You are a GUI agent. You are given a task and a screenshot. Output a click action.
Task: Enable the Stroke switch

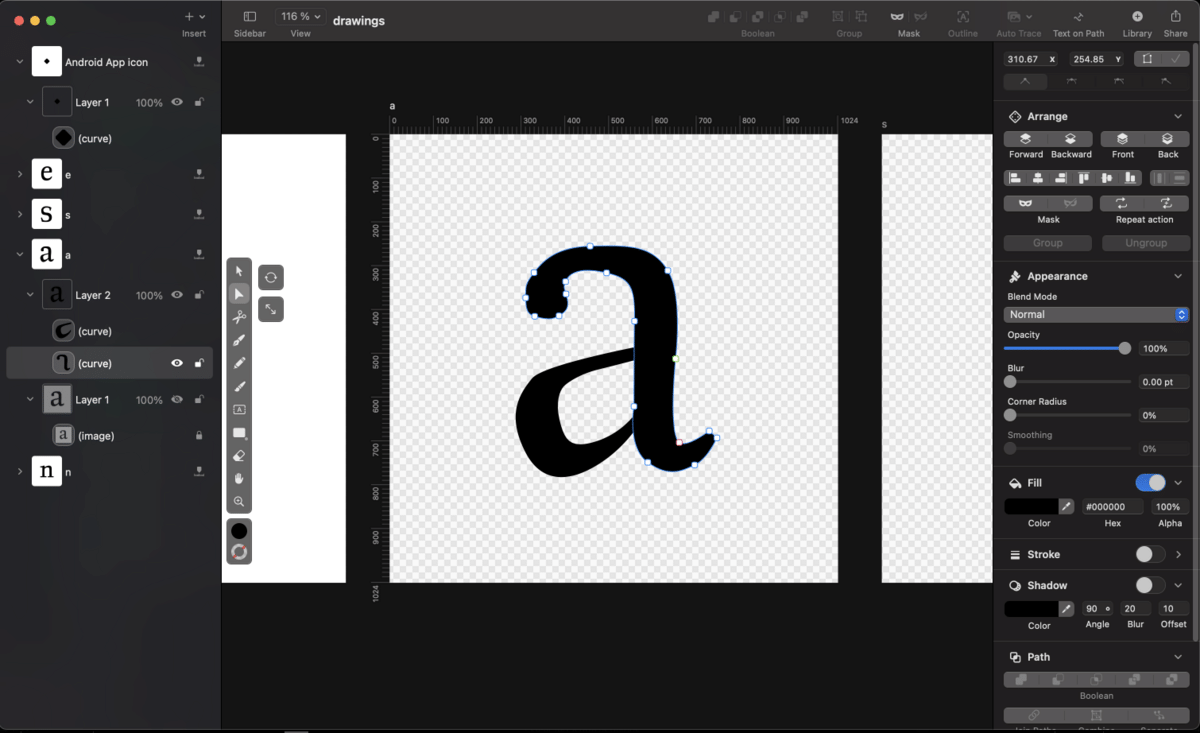pyautogui.click(x=1150, y=554)
